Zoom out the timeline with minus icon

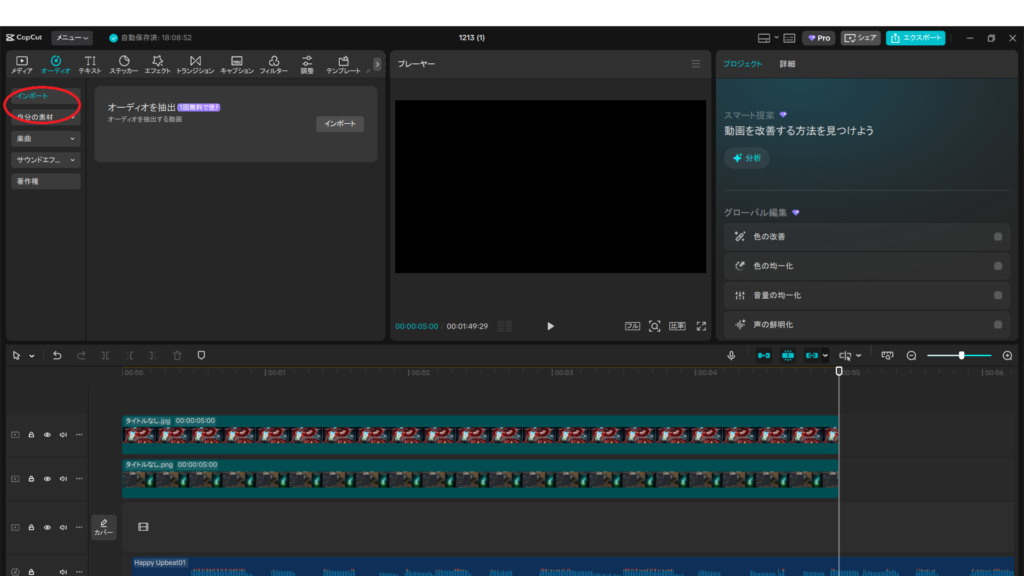click(x=911, y=355)
